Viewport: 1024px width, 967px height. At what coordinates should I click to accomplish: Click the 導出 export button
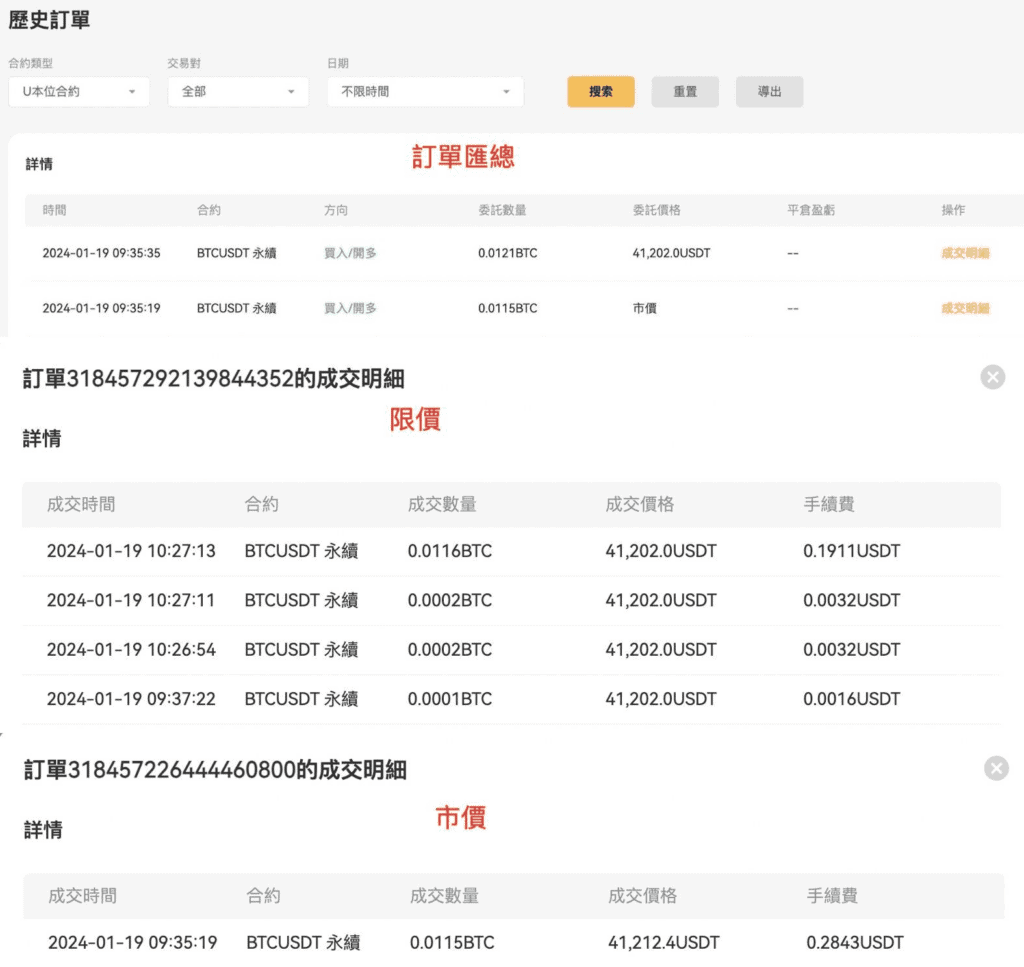pos(769,92)
